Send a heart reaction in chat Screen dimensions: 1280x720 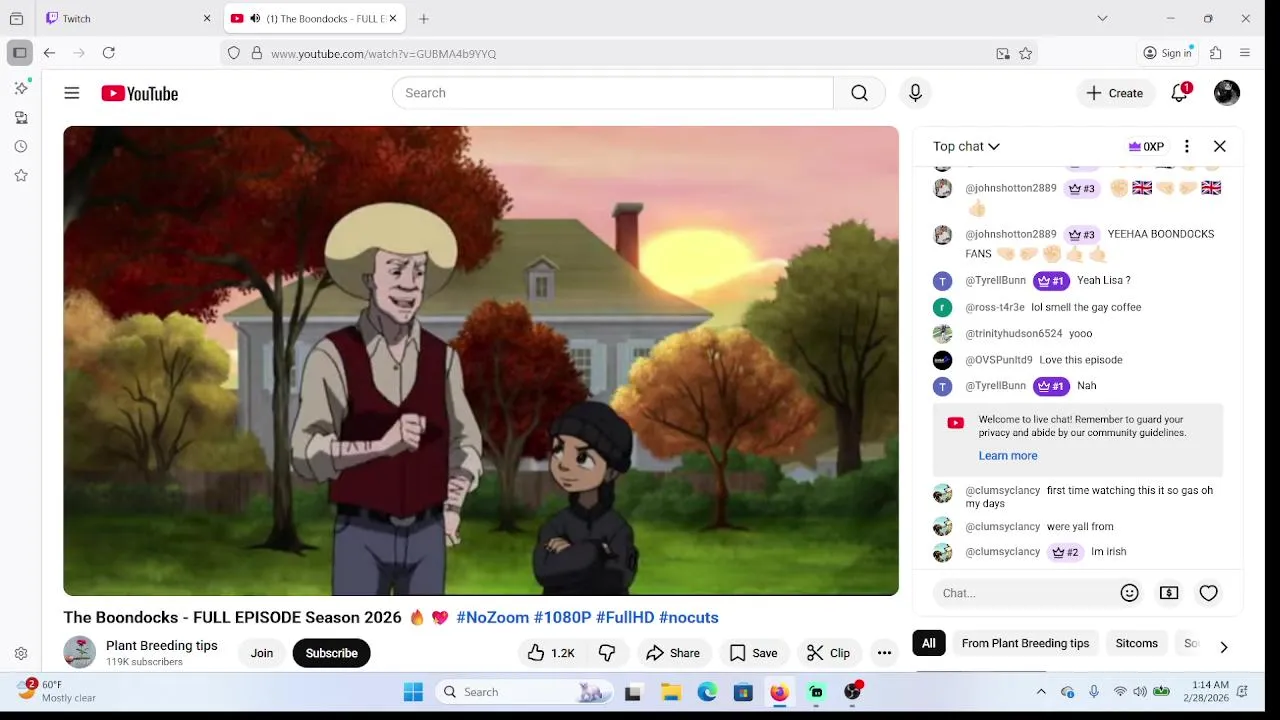(x=1209, y=593)
